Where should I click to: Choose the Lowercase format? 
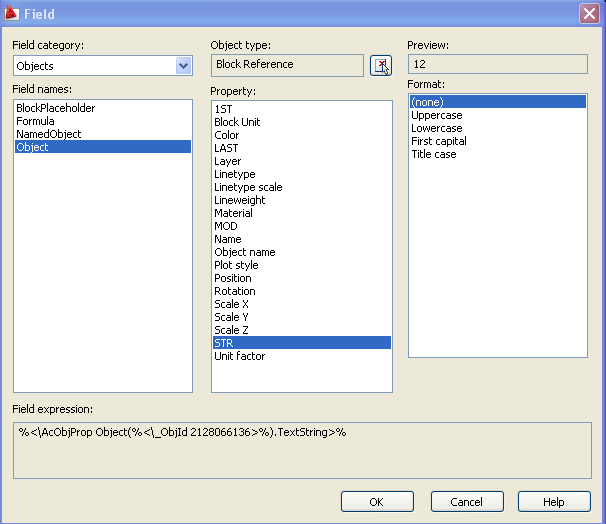pyautogui.click(x=498, y=128)
